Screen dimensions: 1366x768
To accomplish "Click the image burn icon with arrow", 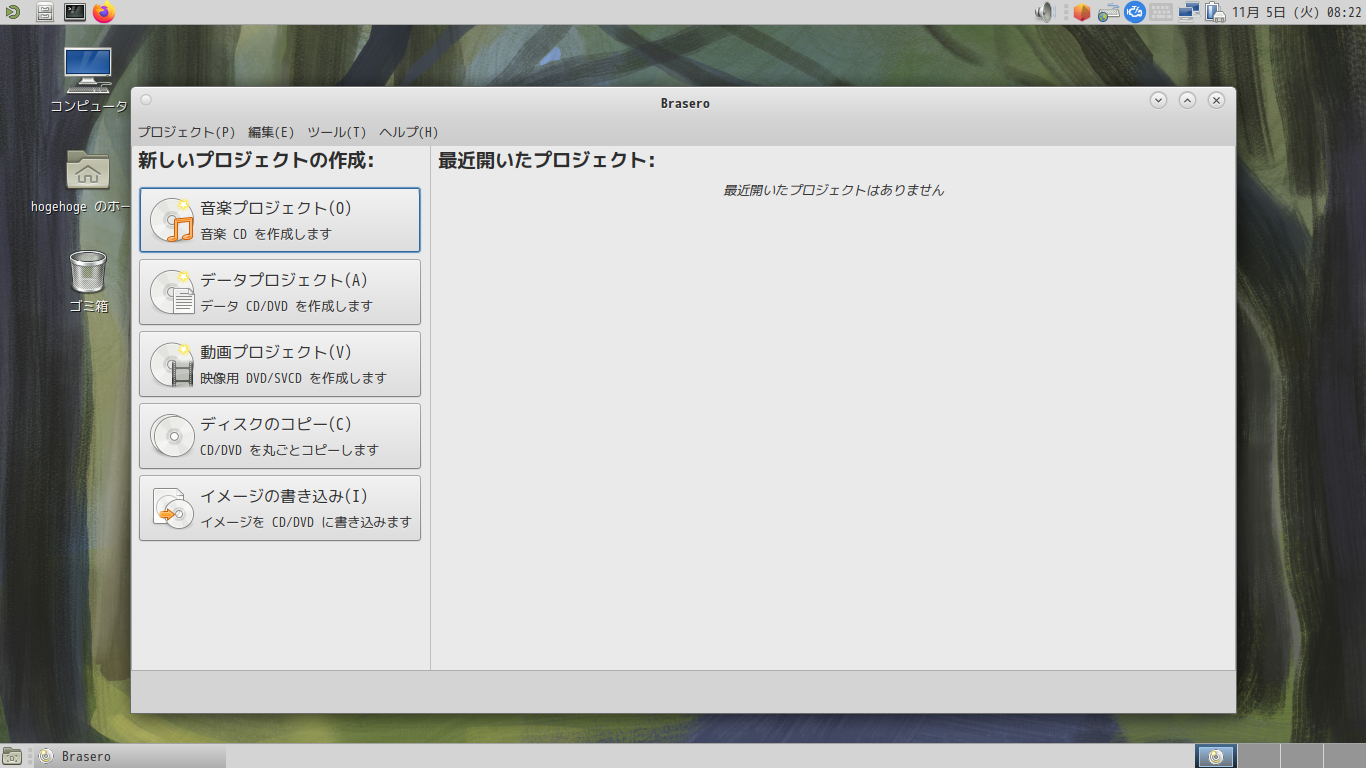I will pos(172,508).
